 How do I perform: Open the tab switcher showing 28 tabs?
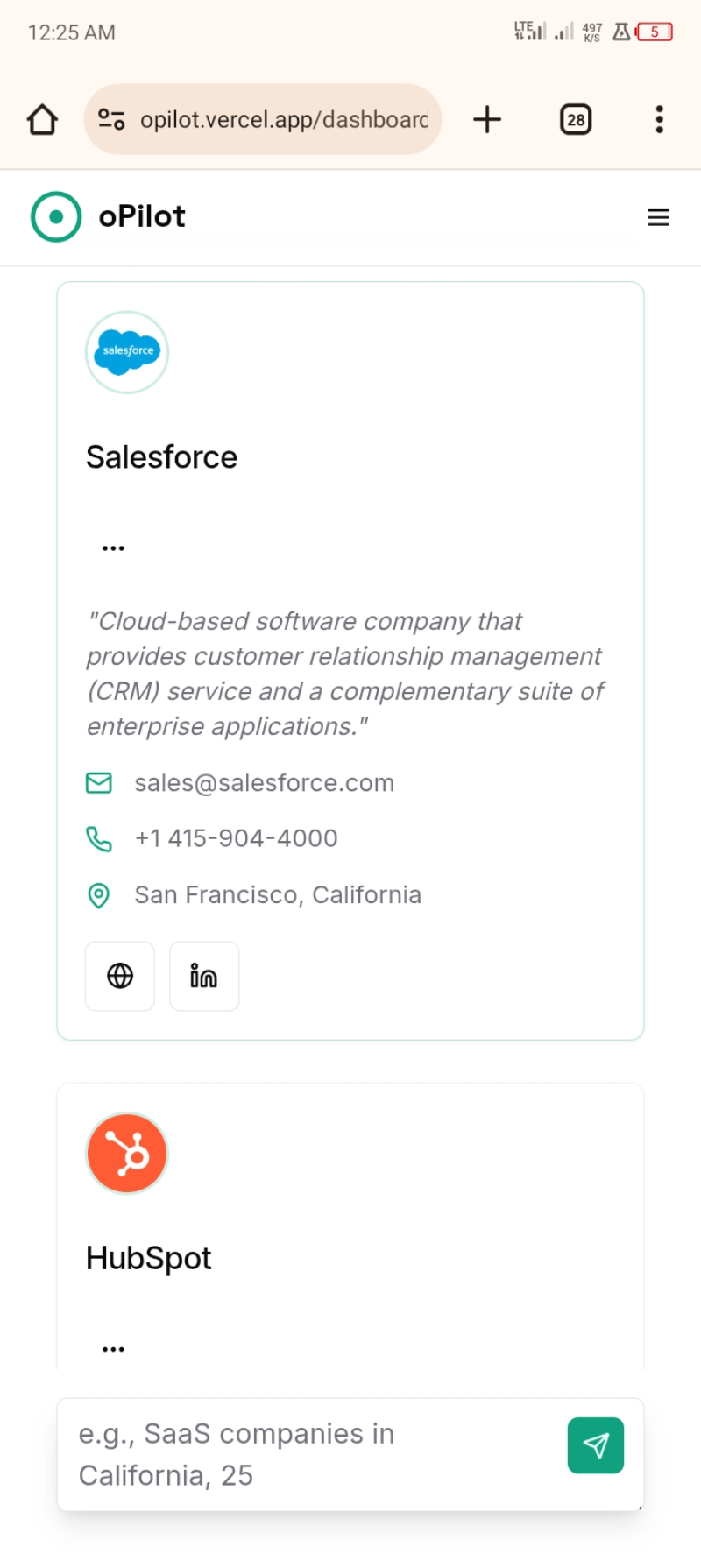pyautogui.click(x=576, y=120)
